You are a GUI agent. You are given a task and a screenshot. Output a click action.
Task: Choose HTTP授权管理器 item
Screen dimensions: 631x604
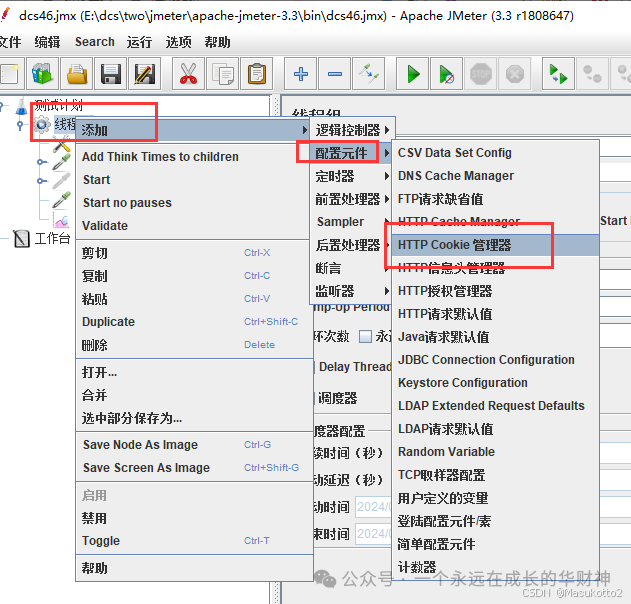495,291
